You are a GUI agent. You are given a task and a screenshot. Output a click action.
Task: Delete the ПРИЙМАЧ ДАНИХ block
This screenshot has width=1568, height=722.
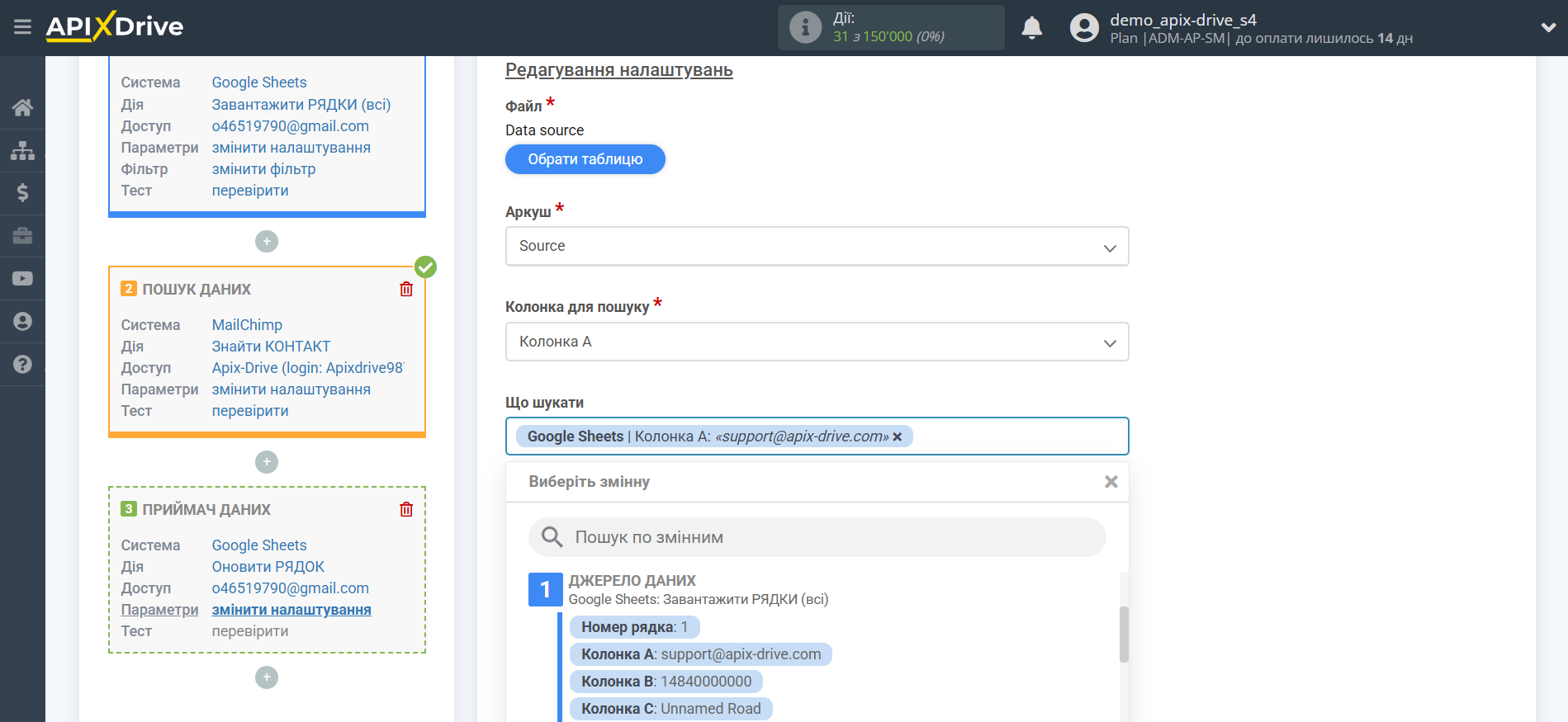406,509
